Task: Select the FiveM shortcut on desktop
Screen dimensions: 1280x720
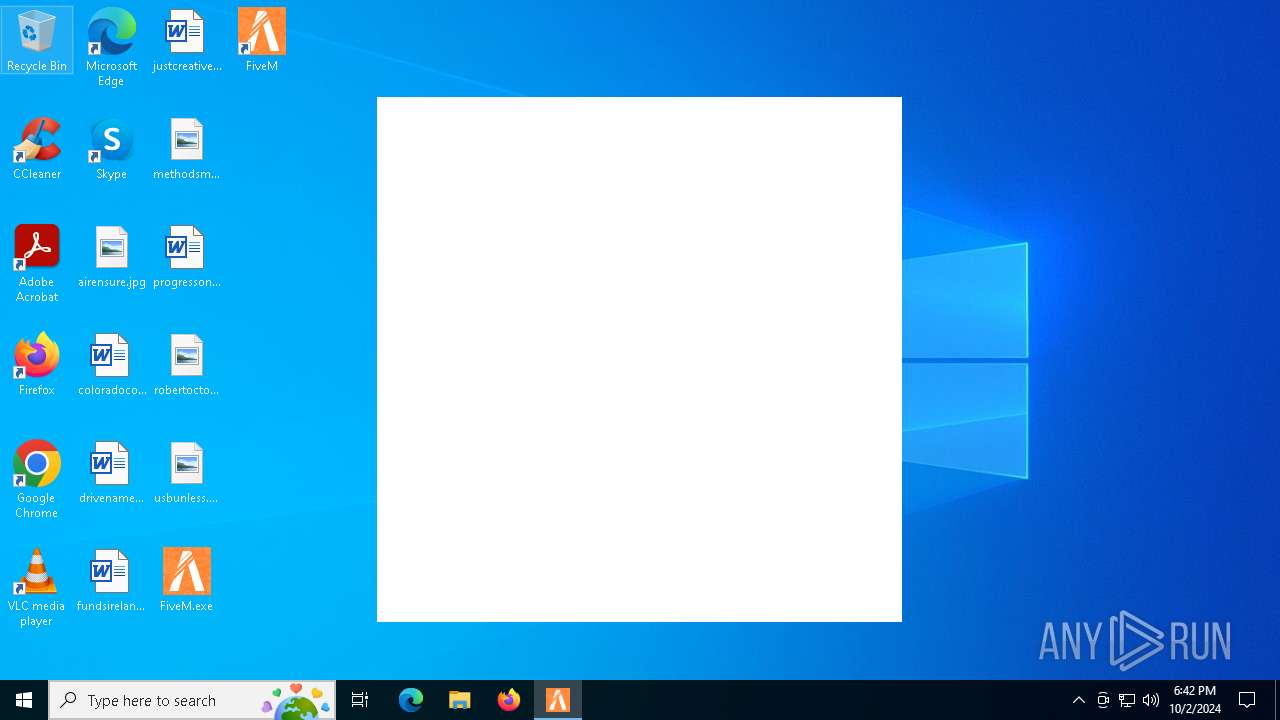Action: tap(262, 40)
